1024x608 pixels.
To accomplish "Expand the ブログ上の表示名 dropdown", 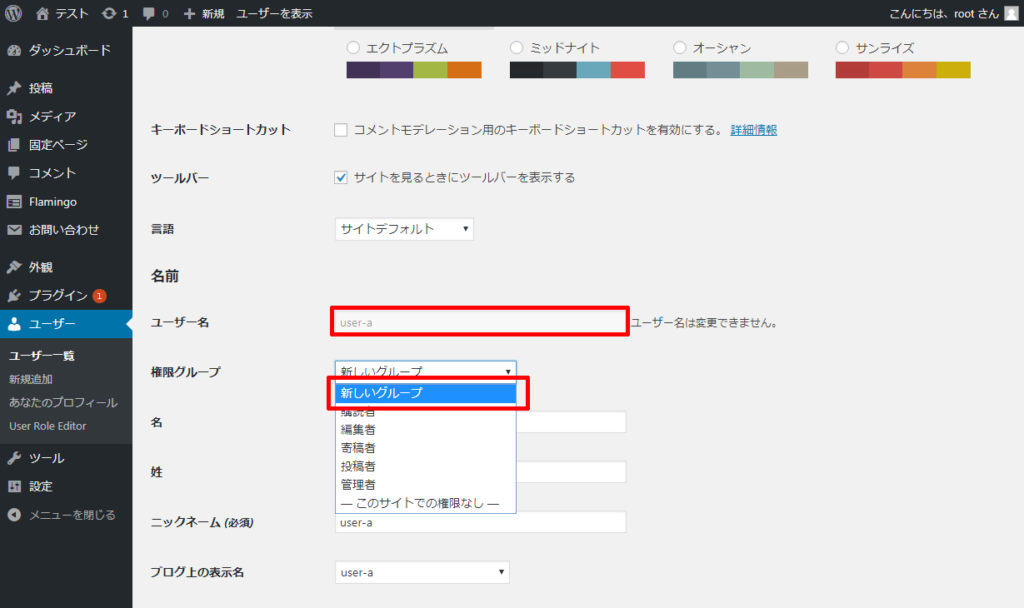I will tap(422, 572).
